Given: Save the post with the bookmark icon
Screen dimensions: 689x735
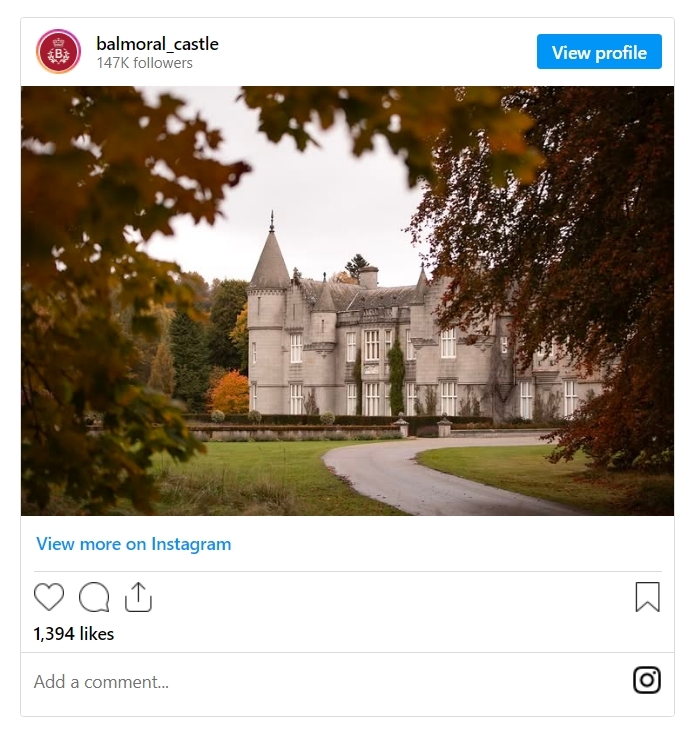Looking at the screenshot, I should 647,597.
